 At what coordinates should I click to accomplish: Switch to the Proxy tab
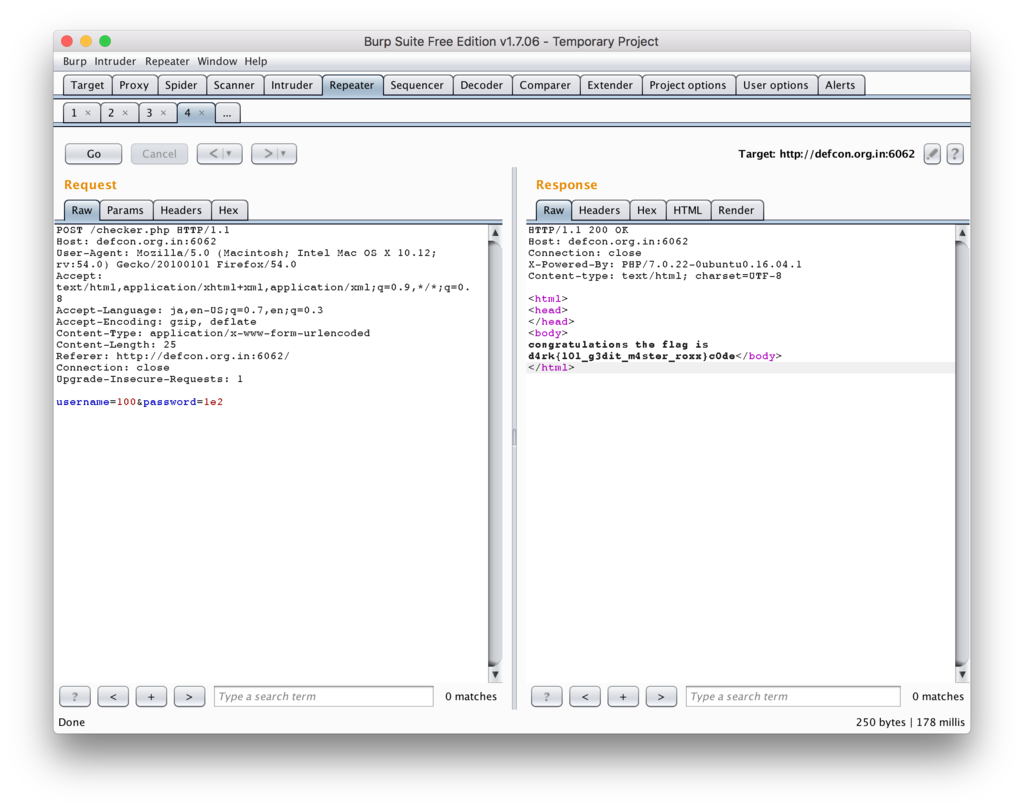pyautogui.click(x=134, y=85)
